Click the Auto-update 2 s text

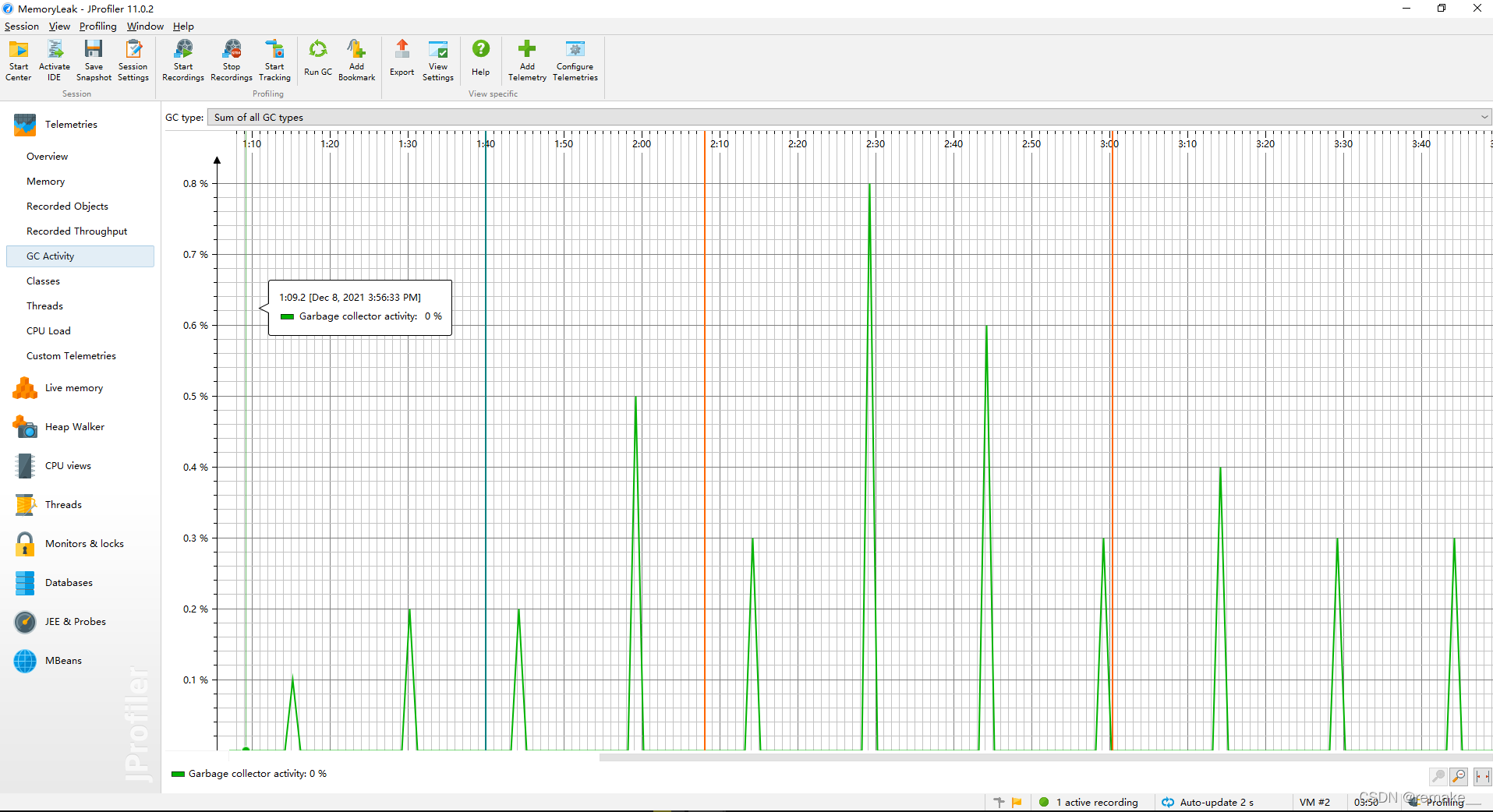(1217, 802)
